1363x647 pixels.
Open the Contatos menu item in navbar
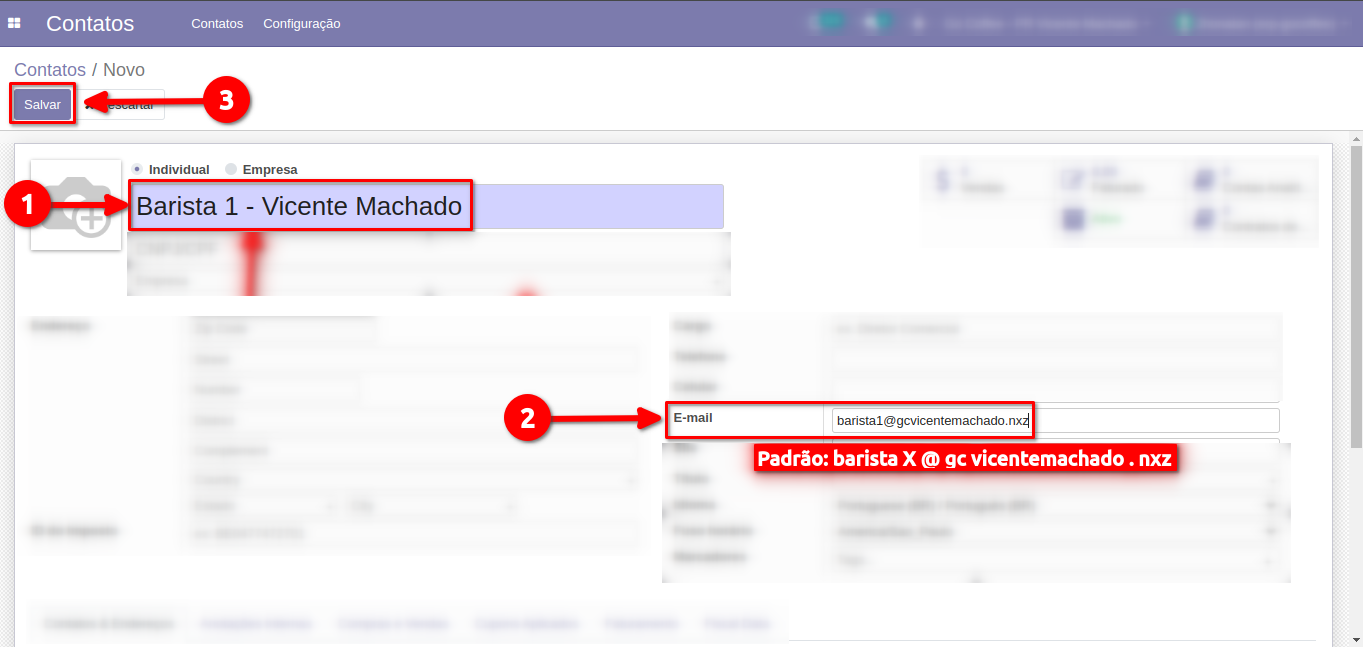point(217,23)
